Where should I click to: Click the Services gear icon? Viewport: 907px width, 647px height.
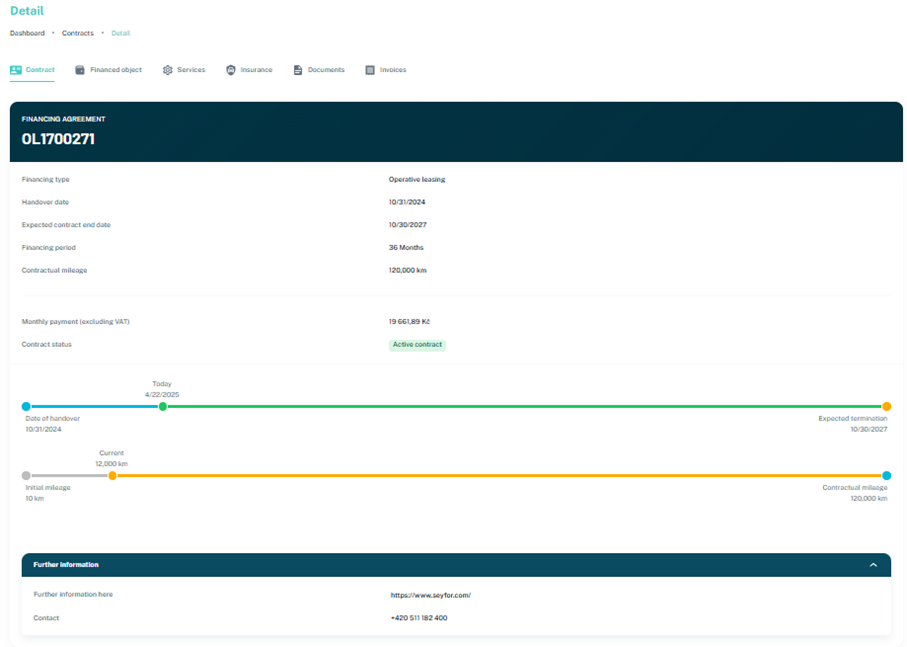coord(167,70)
